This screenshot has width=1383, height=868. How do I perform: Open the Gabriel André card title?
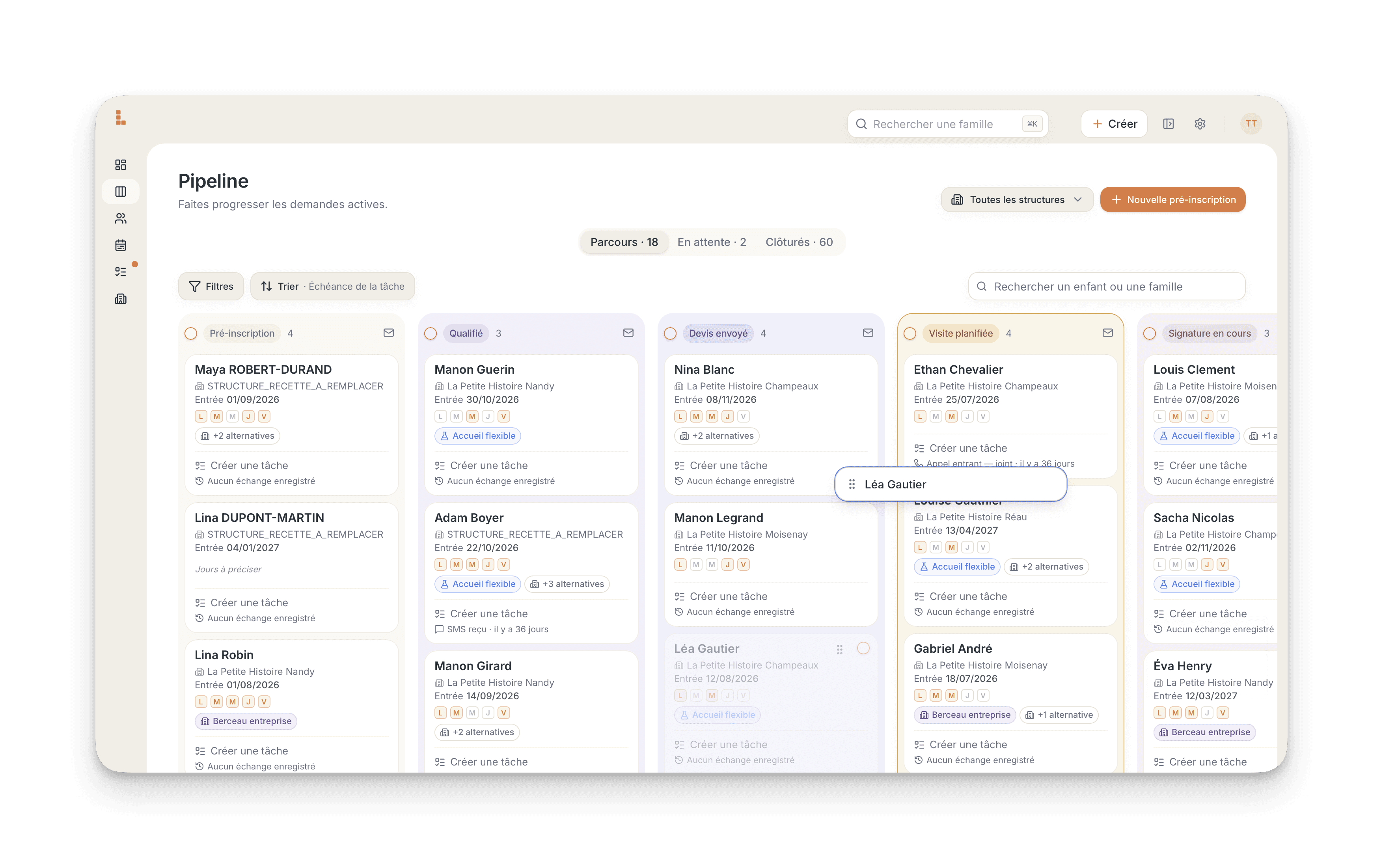pyautogui.click(x=952, y=649)
